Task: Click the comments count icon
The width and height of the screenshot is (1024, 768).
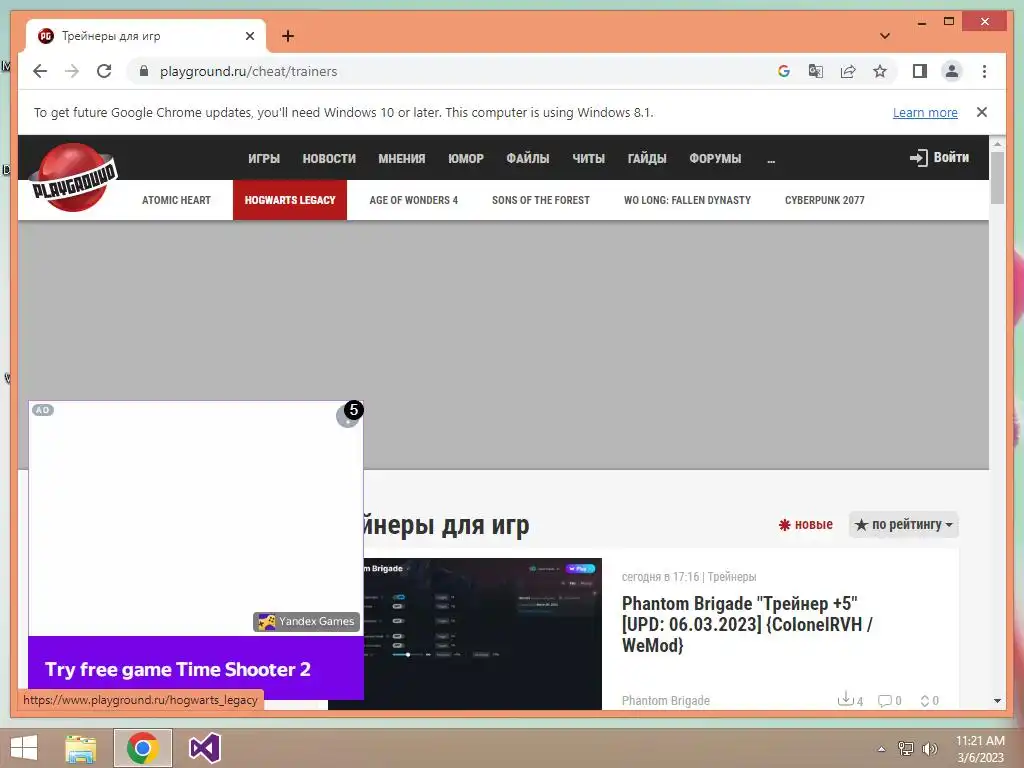Action: 884,701
